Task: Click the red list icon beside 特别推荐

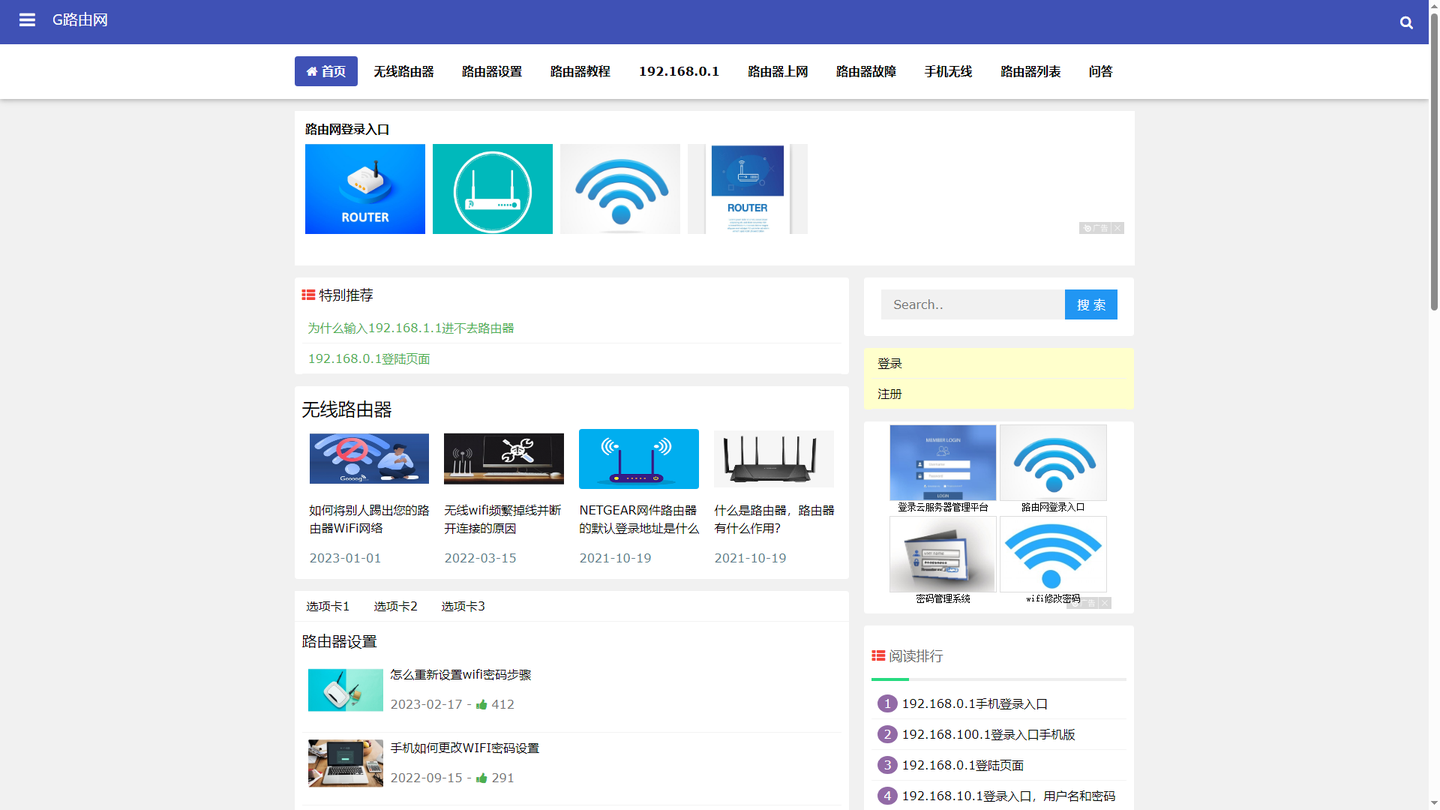Action: pyautogui.click(x=308, y=295)
